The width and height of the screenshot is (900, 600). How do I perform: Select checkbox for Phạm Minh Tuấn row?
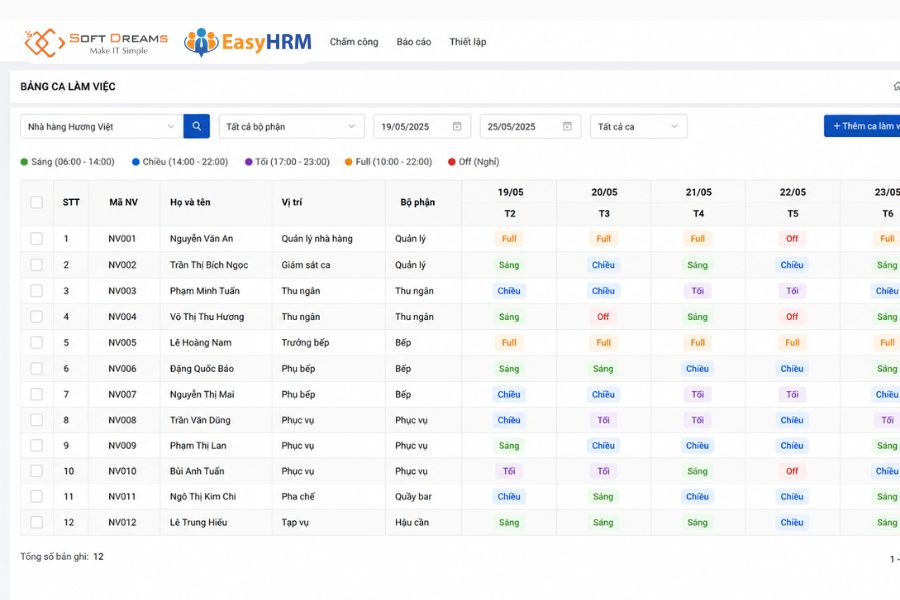36,291
